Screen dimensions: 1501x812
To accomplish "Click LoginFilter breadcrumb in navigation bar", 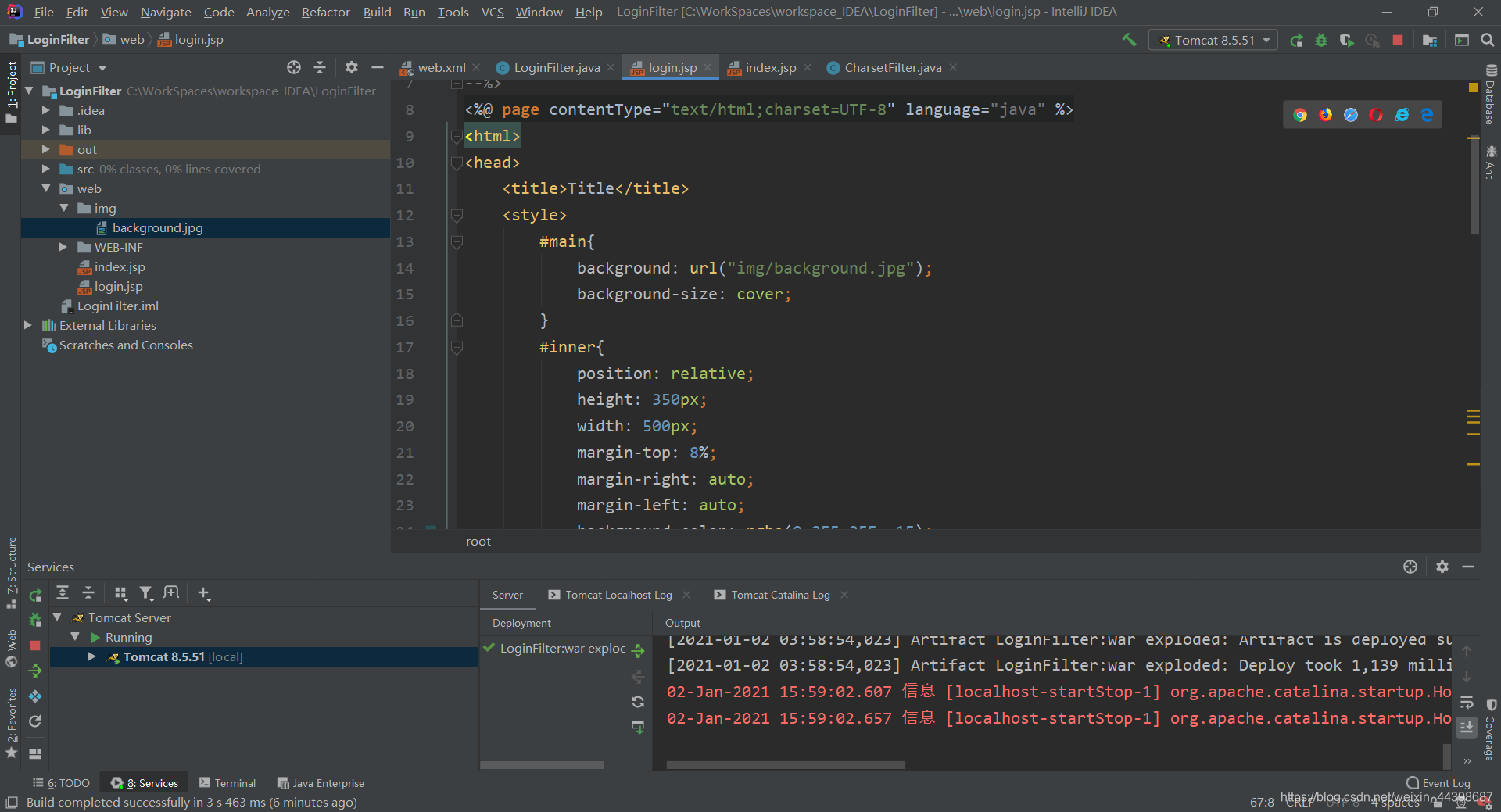I will pos(50,39).
